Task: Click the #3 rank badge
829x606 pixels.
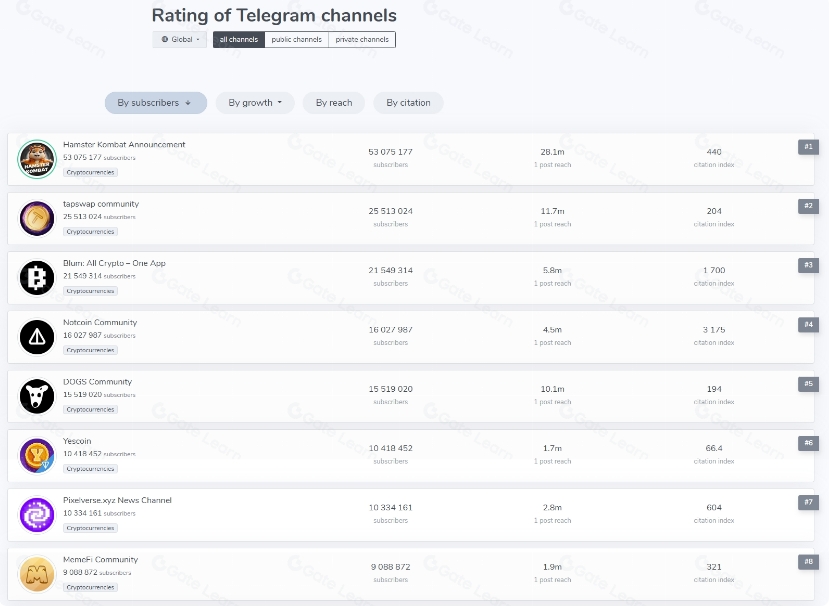Action: 808,265
